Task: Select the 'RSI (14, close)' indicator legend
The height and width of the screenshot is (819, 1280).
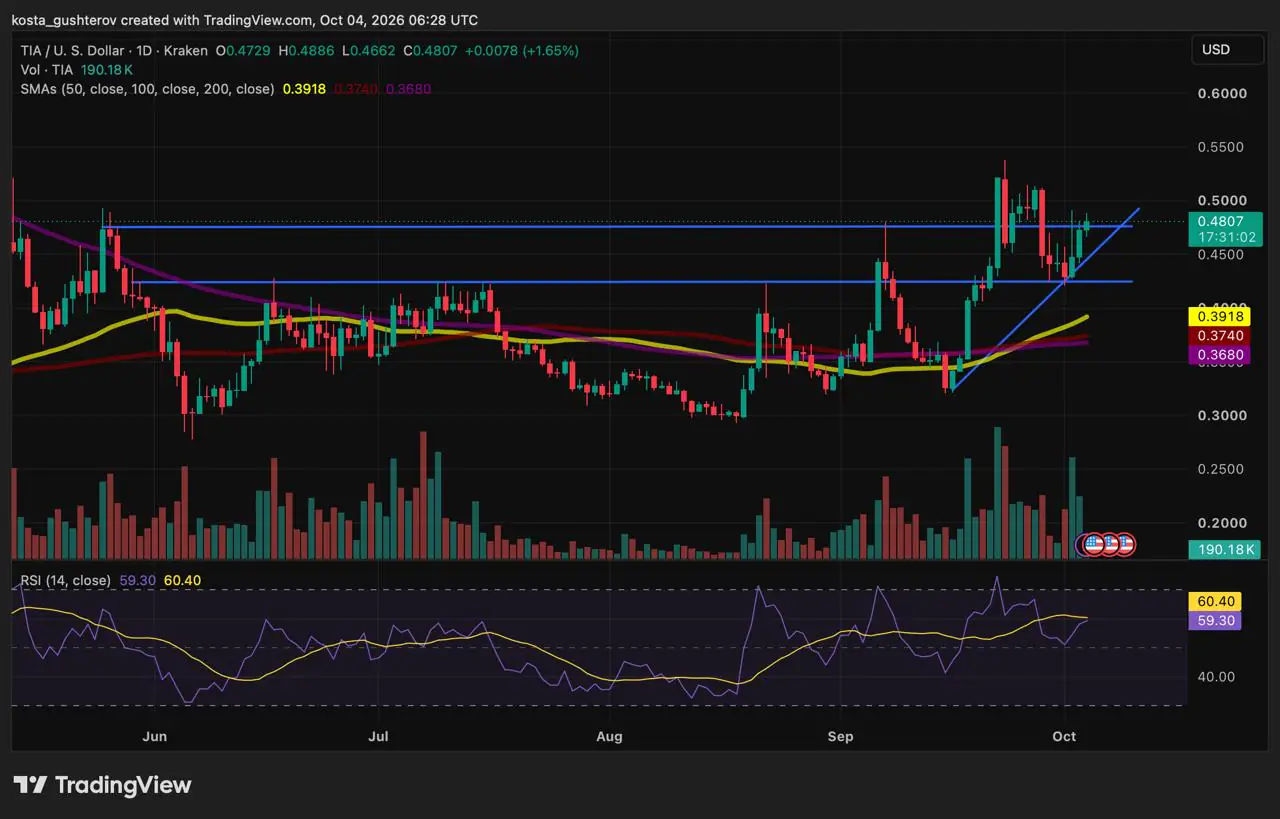Action: [65, 580]
